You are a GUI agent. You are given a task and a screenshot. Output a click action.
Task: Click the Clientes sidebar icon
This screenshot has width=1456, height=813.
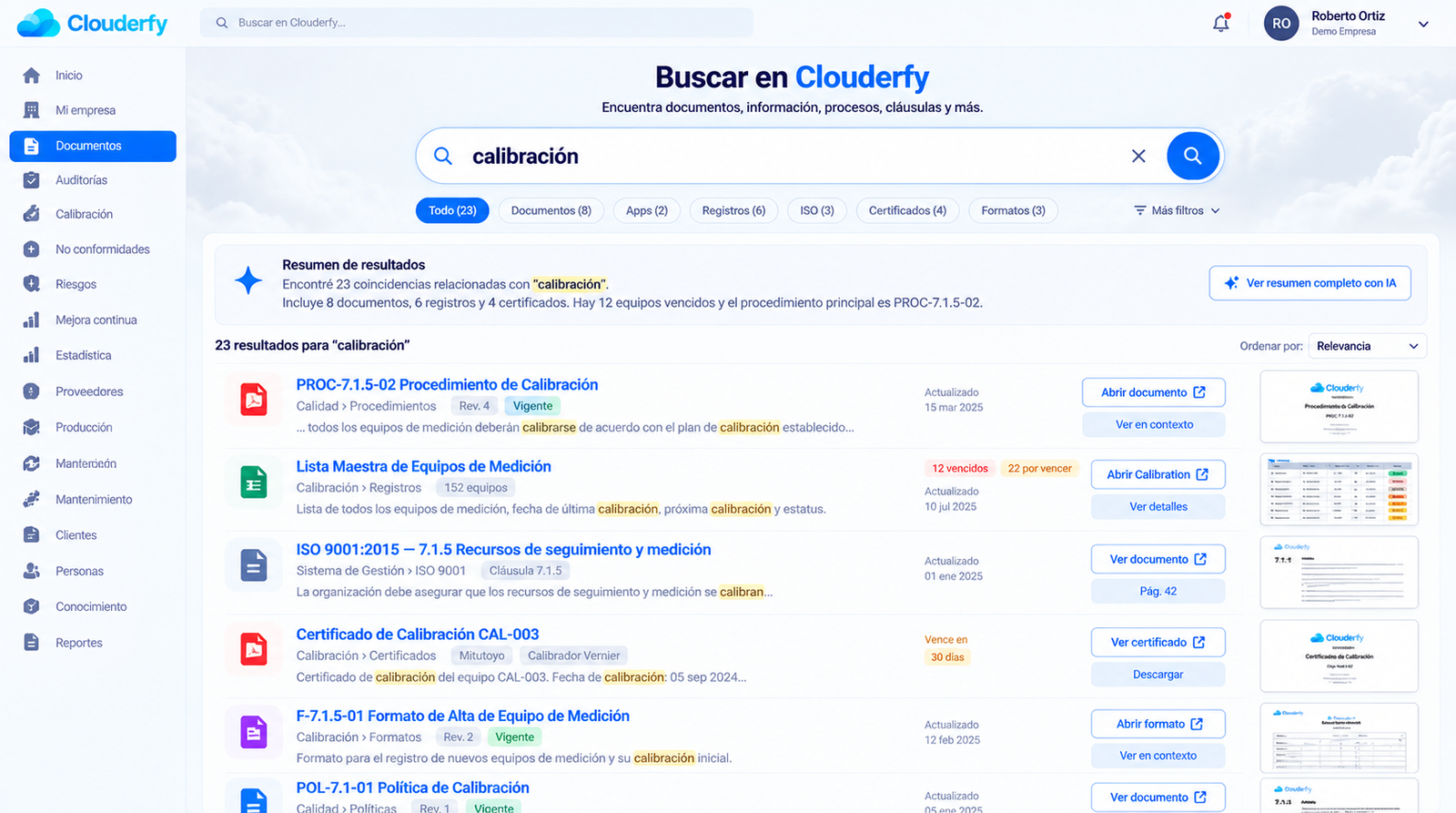point(32,535)
